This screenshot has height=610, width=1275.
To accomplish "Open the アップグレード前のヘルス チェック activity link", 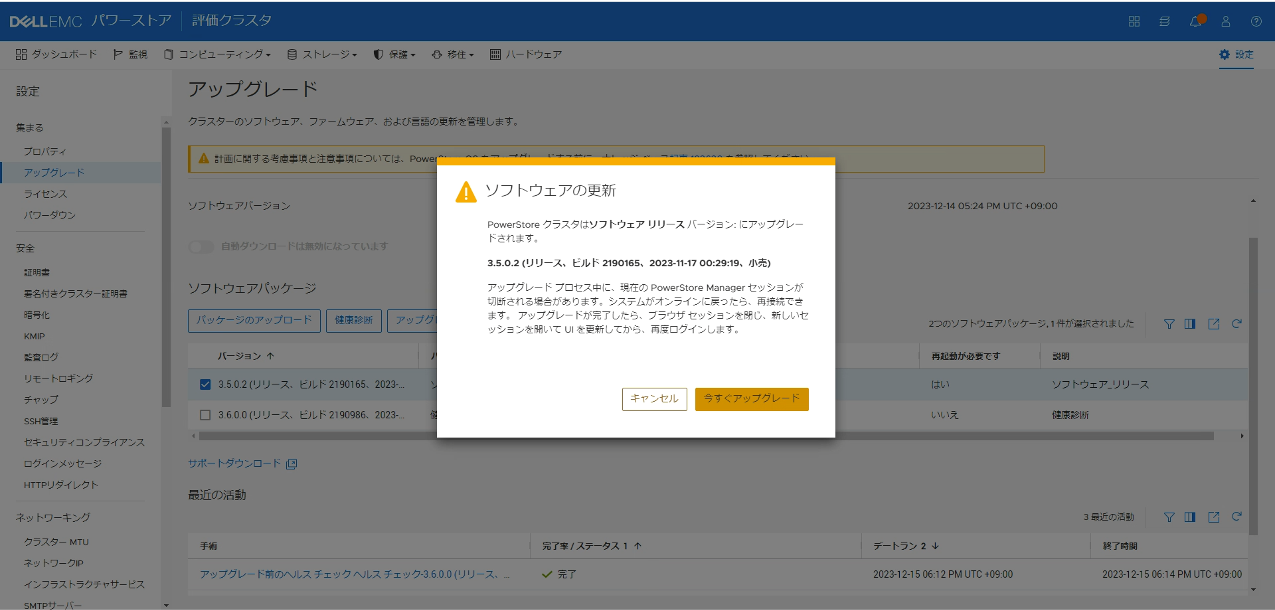I will coord(356,575).
